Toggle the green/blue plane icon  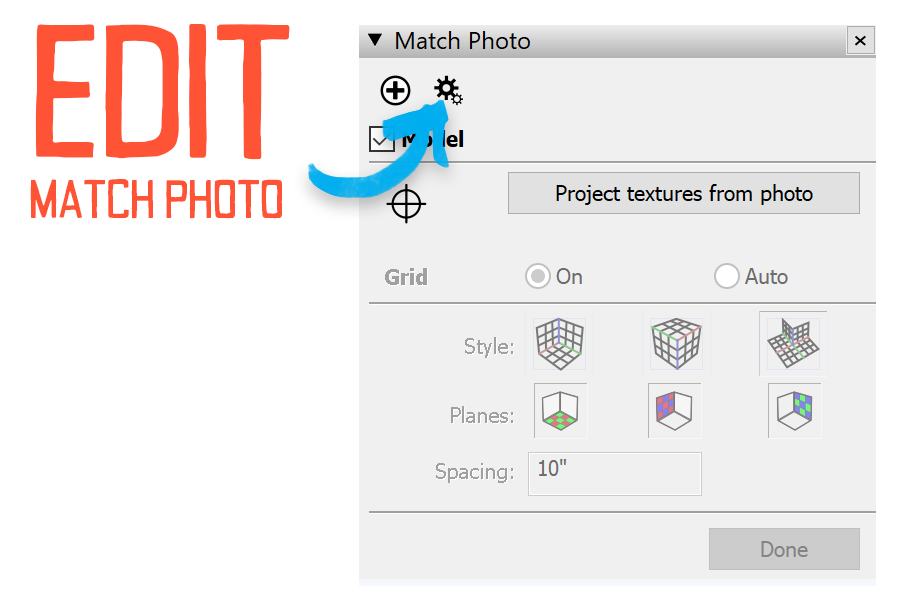[794, 410]
